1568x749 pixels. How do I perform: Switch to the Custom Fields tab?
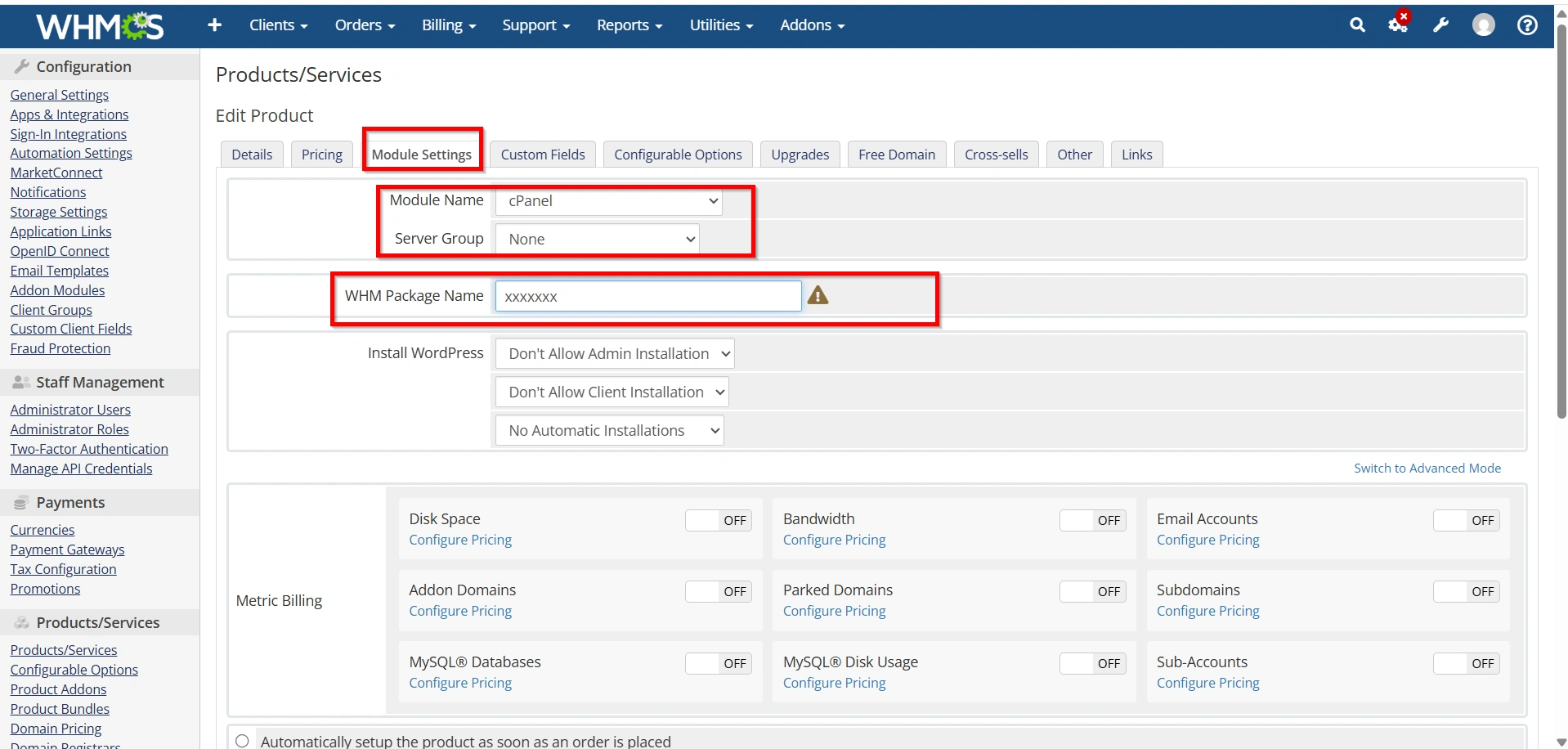543,155
